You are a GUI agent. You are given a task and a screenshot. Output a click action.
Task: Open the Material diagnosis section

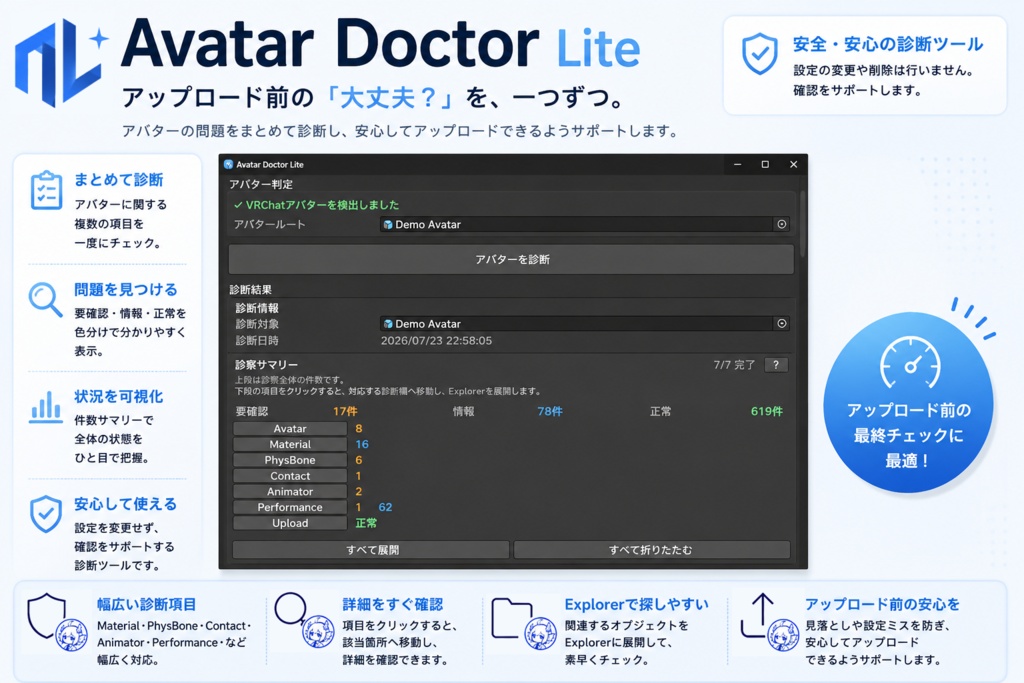[290, 444]
